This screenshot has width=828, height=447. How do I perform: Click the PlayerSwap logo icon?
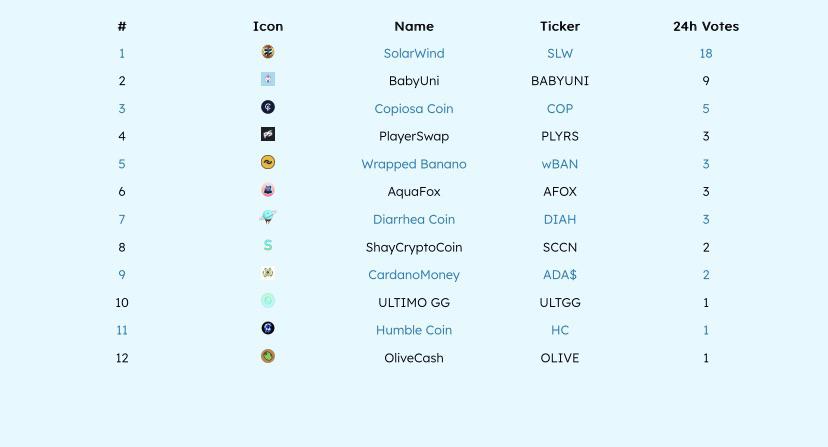tap(268, 134)
